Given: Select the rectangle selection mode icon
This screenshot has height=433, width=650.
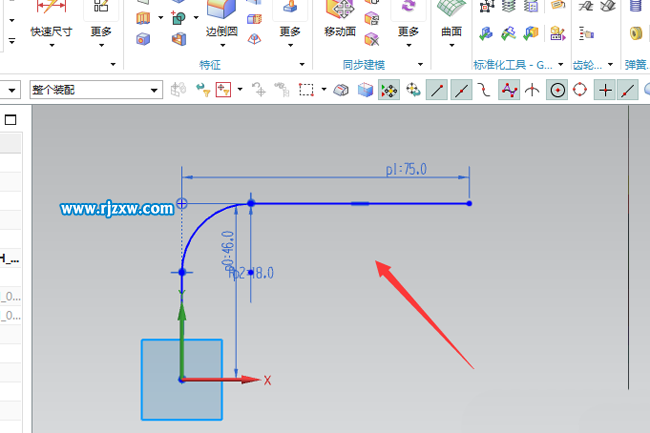Looking at the screenshot, I should tap(306, 90).
